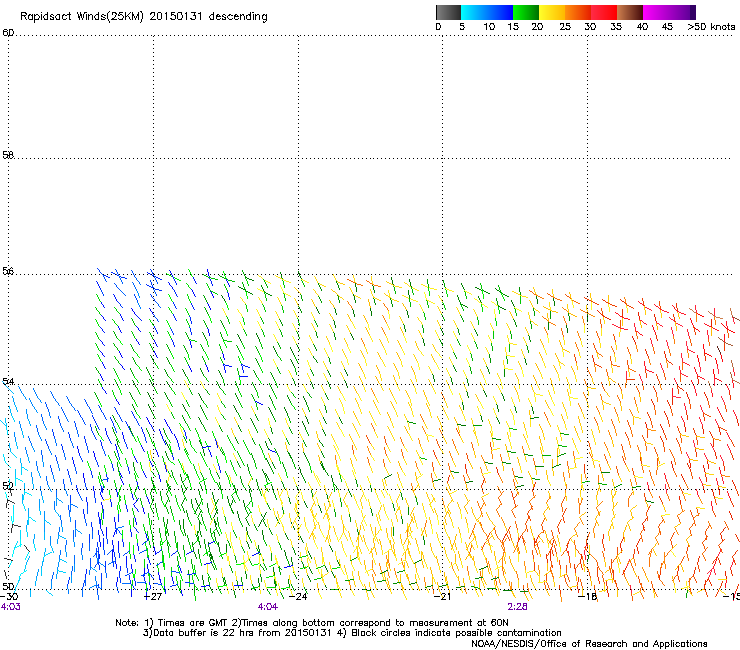Image resolution: width=740 pixels, height=650 pixels.
Task: Click the note line starting 'Note: 1) Times are GMT'
Action: pyautogui.click(x=311, y=623)
